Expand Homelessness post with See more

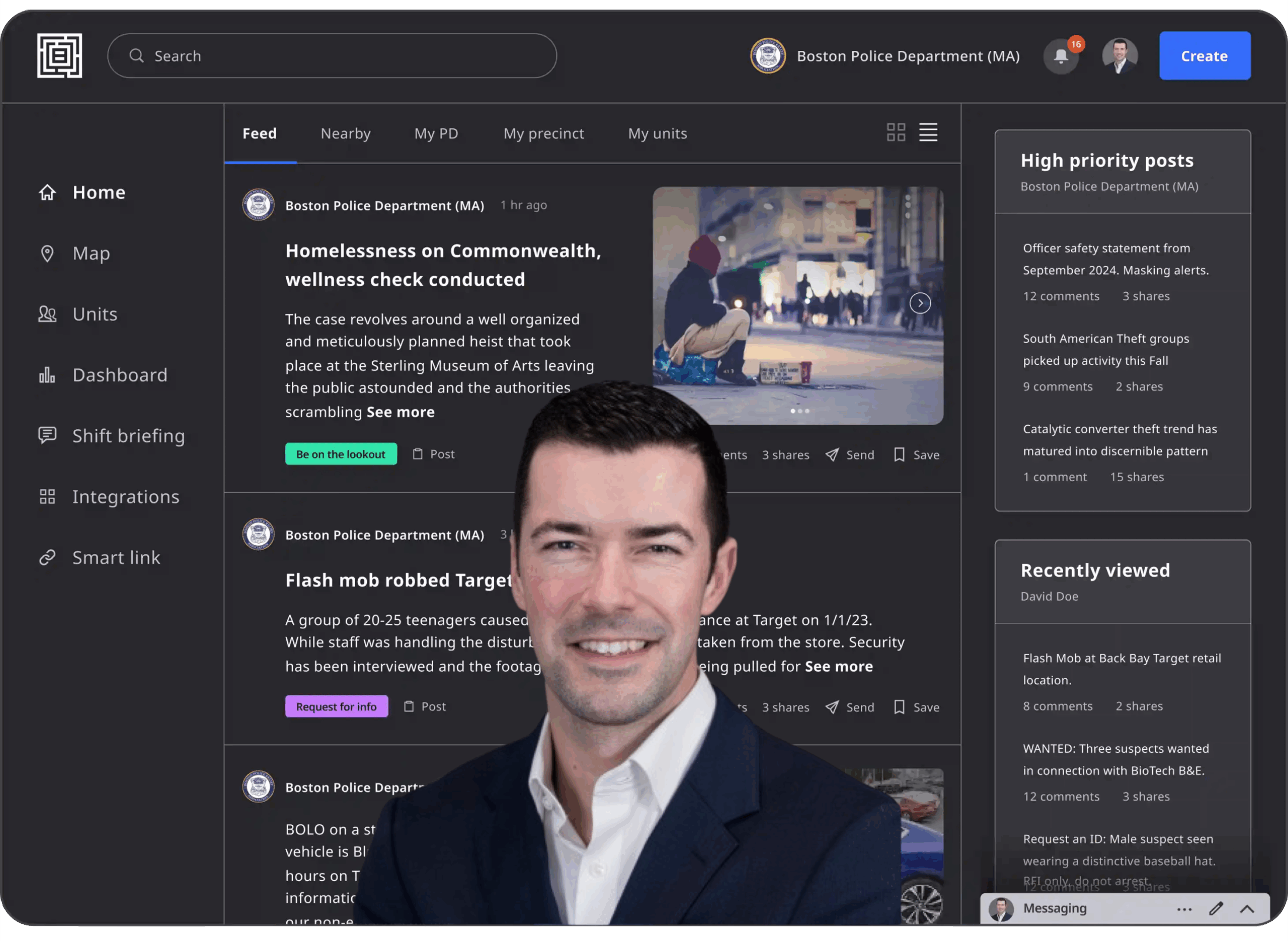tap(400, 413)
